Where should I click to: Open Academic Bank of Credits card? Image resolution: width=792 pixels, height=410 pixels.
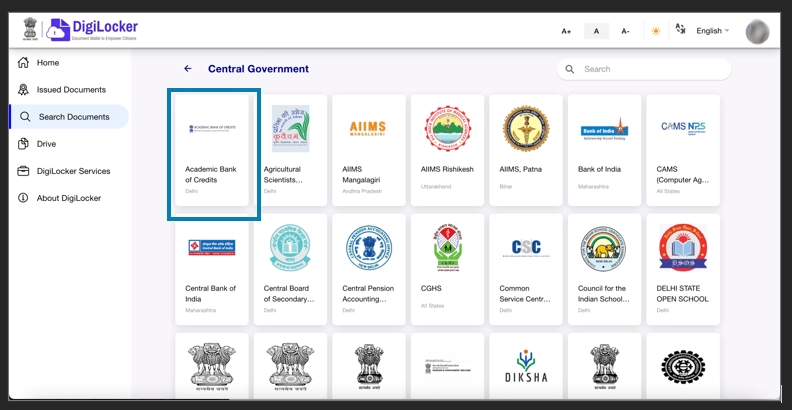(212, 150)
